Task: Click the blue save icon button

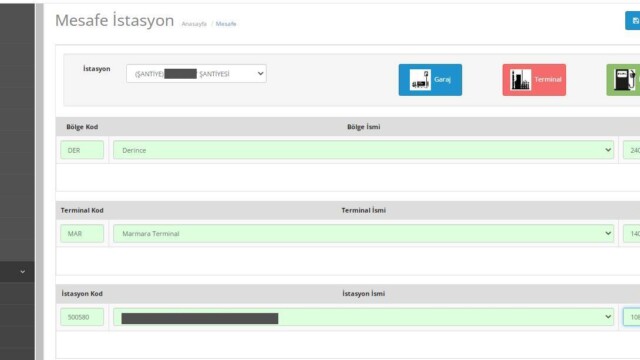Action: coord(633,20)
